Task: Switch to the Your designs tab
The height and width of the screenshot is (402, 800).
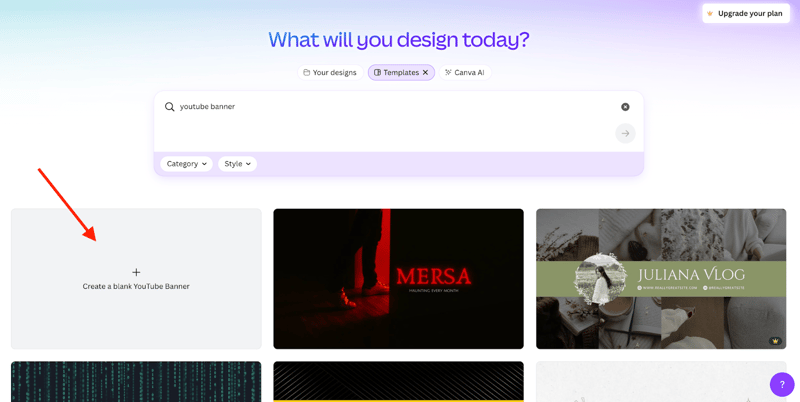Action: pos(330,73)
